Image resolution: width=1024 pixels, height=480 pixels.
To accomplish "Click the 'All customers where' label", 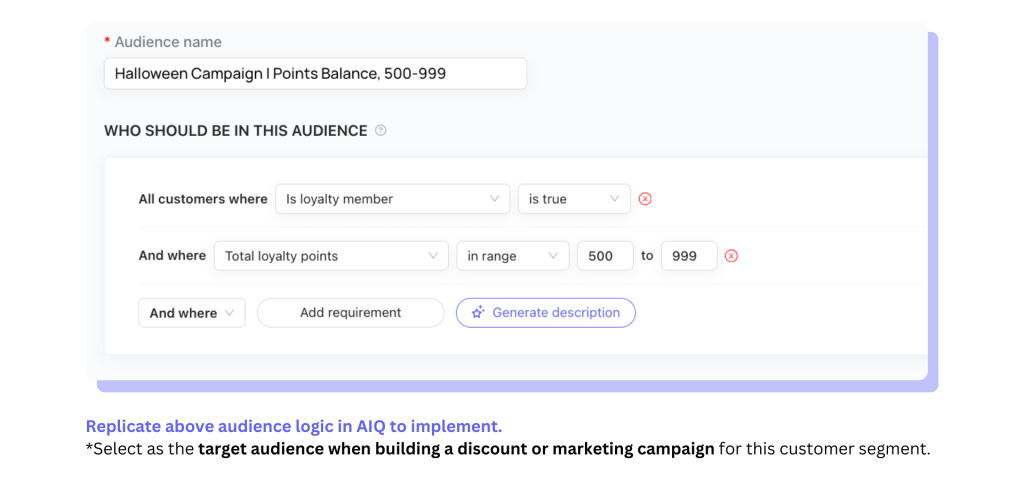I will coord(203,199).
